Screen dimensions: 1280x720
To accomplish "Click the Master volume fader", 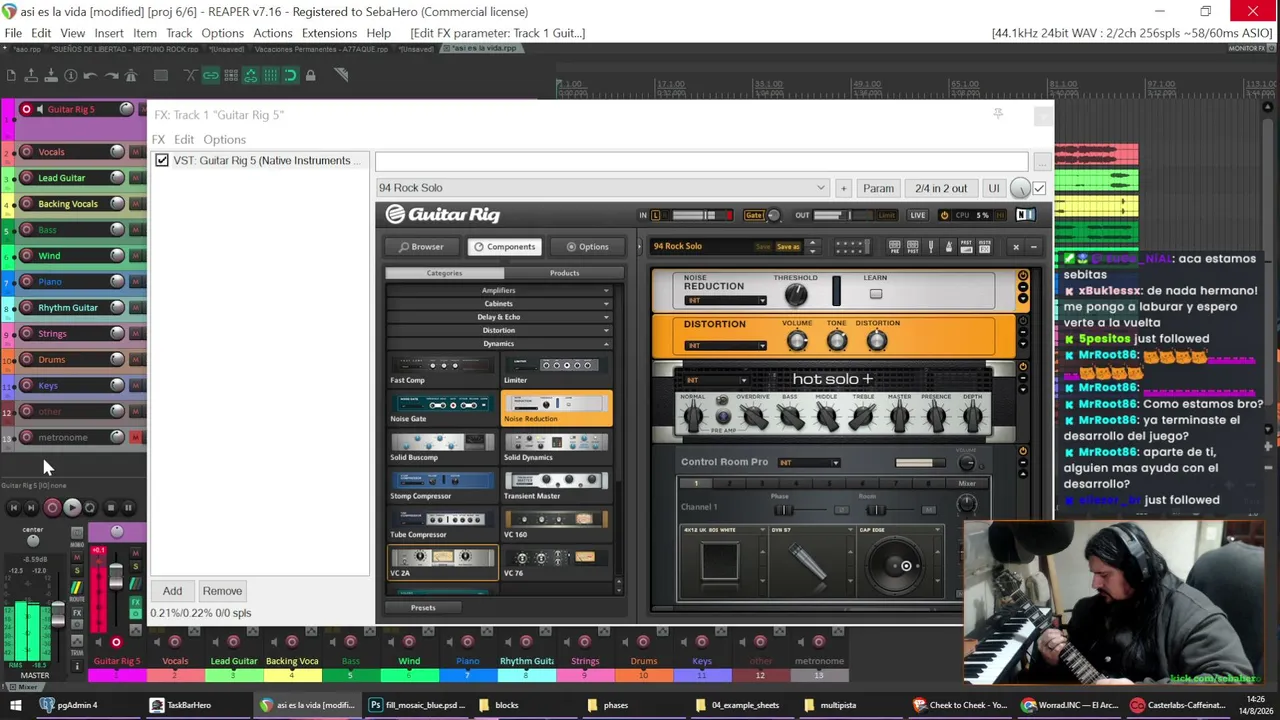I will (58, 613).
